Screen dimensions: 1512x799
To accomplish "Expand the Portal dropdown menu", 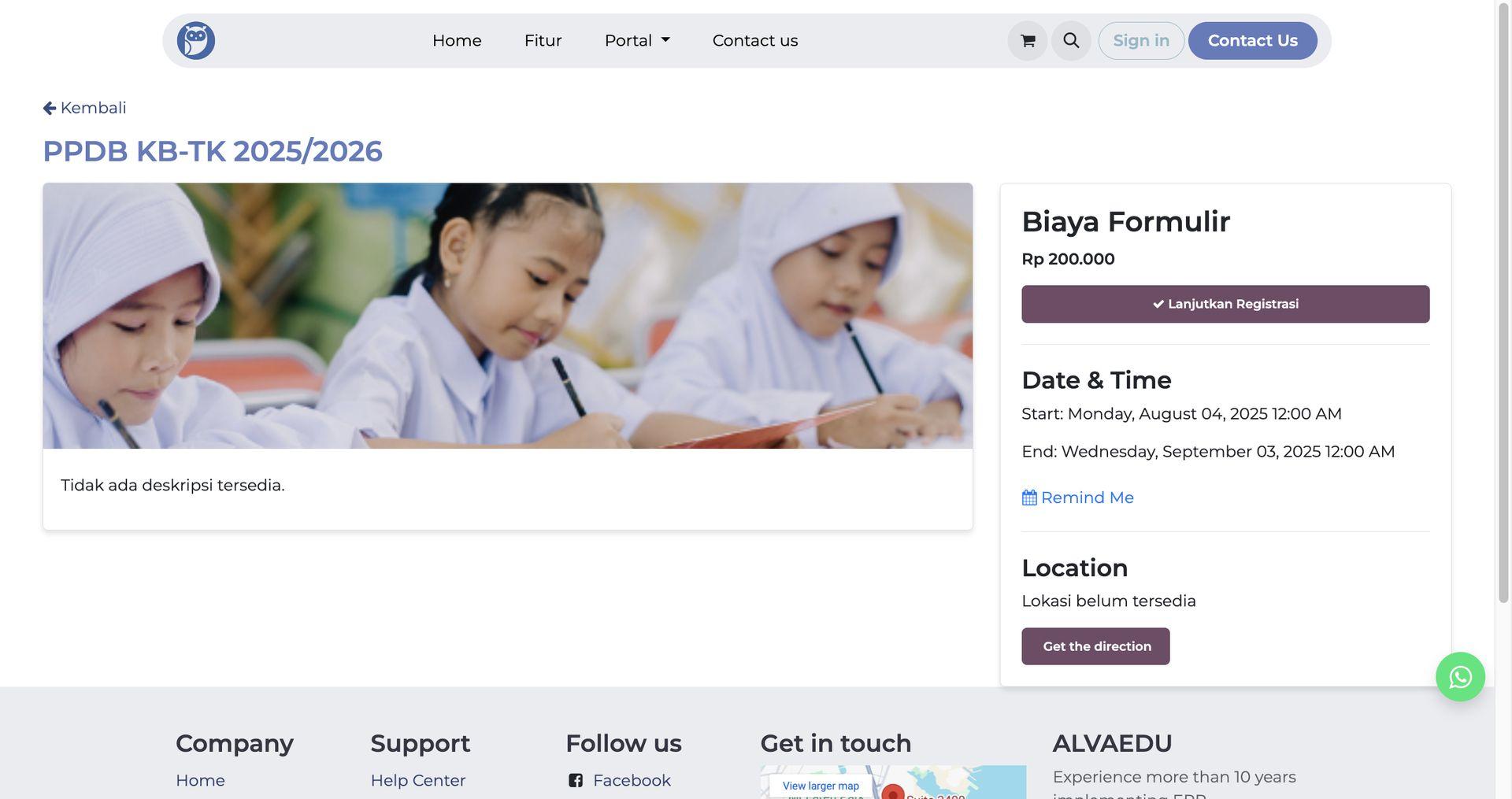I will [x=637, y=40].
